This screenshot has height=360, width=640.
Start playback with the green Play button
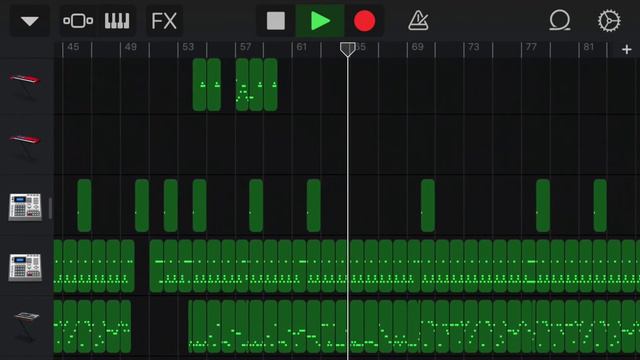320,21
